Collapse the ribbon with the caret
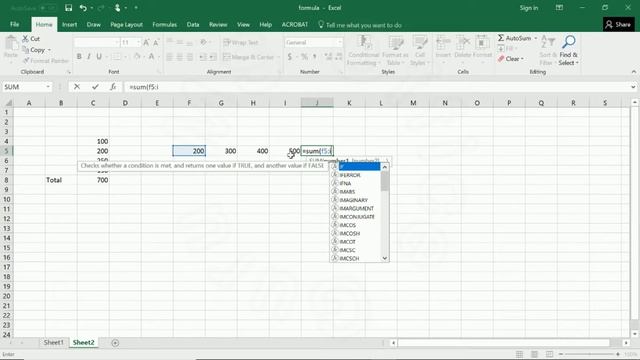 pyautogui.click(x=633, y=72)
